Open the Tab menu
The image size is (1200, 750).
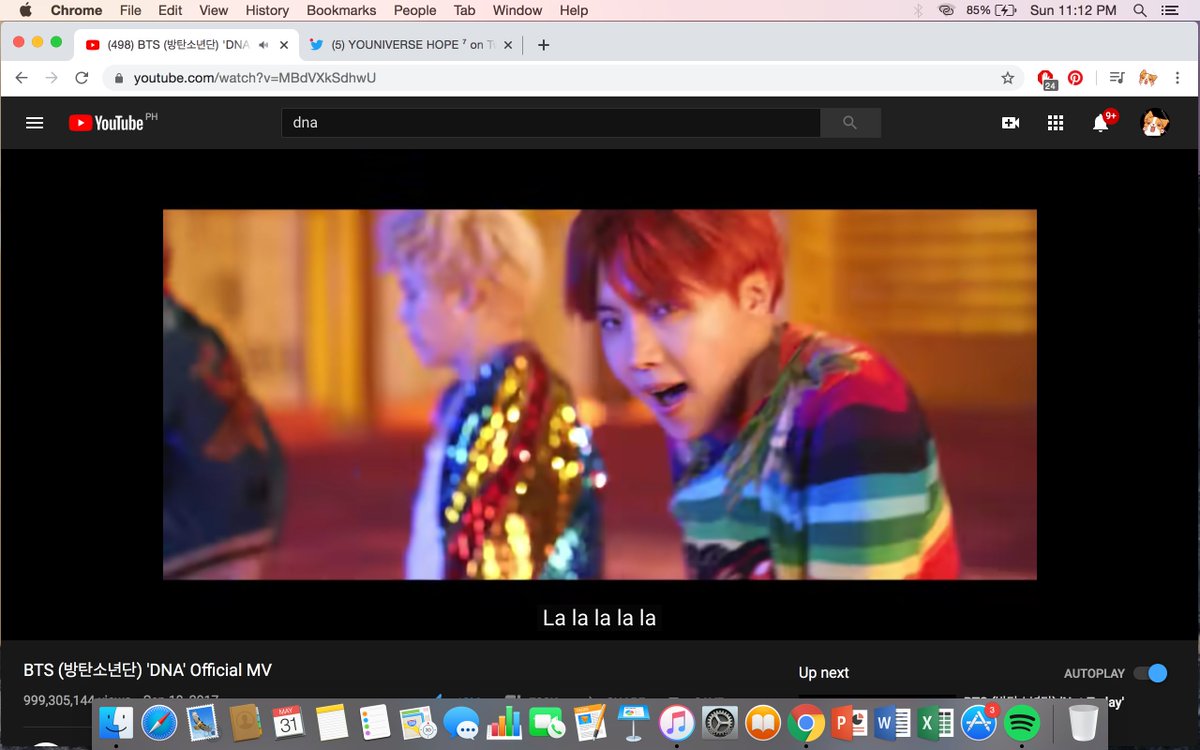point(464,10)
